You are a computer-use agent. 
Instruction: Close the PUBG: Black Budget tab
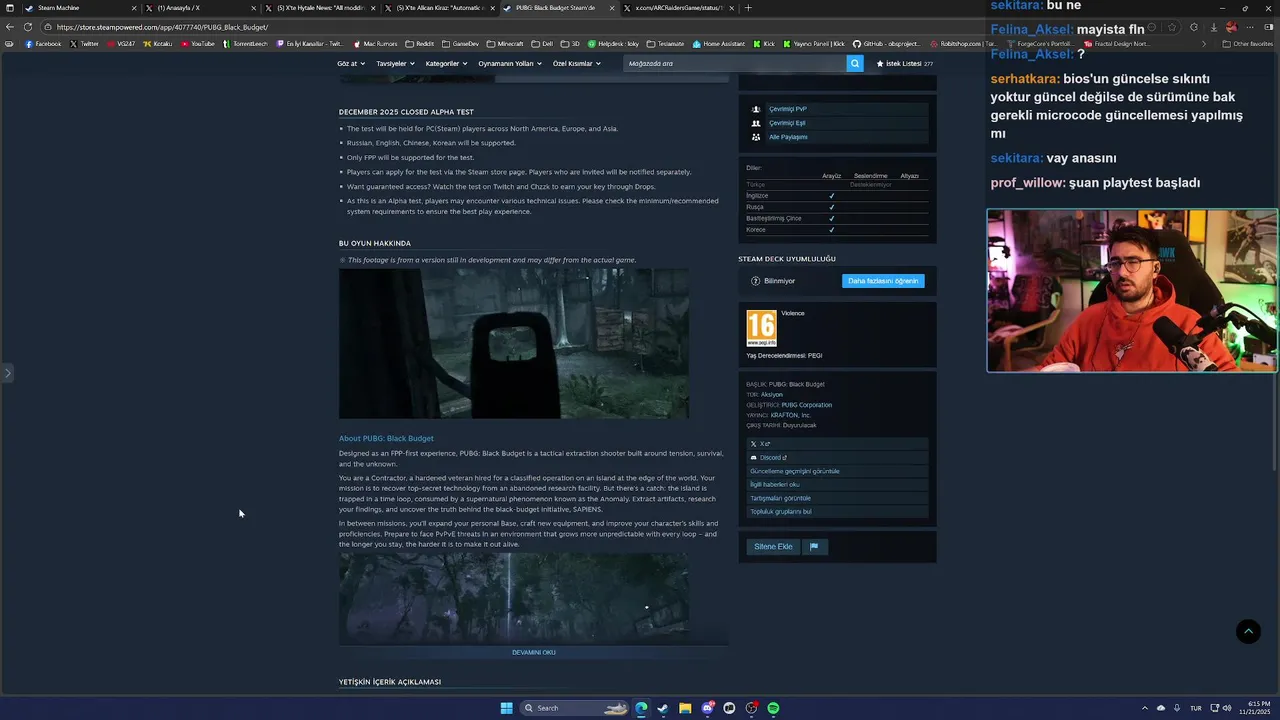point(612,8)
